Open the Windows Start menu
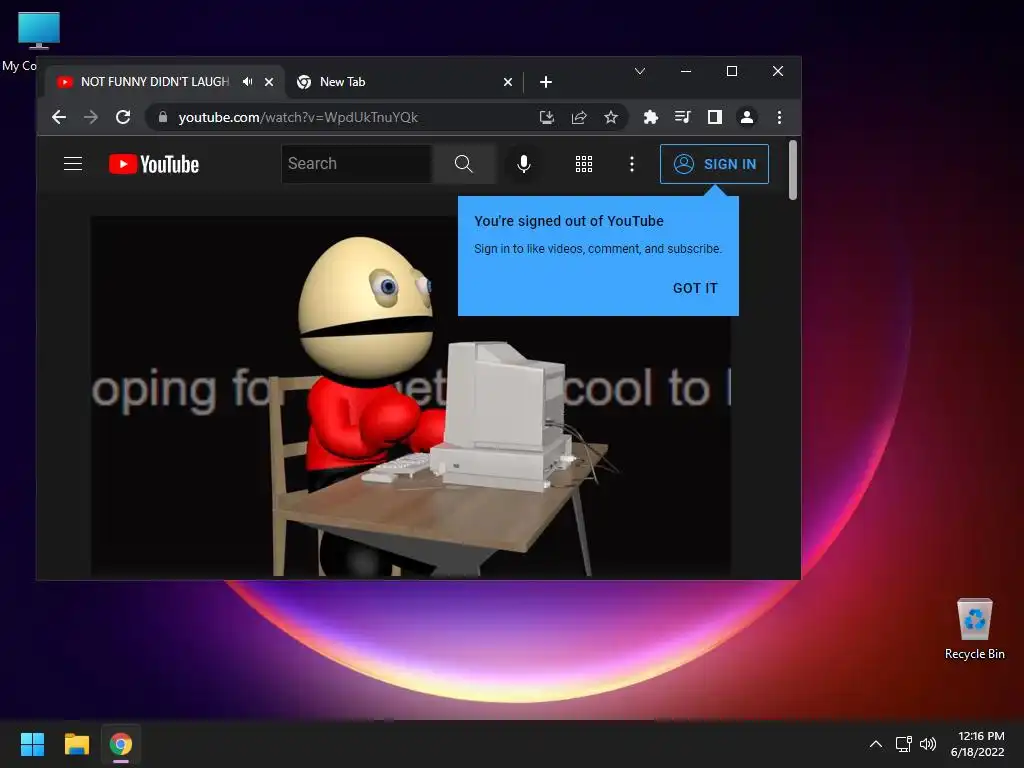The height and width of the screenshot is (768, 1024). pos(32,744)
